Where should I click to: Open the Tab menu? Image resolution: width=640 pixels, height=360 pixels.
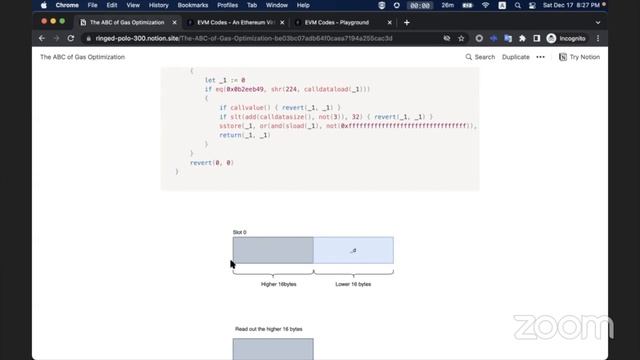pyautogui.click(x=252, y=5)
